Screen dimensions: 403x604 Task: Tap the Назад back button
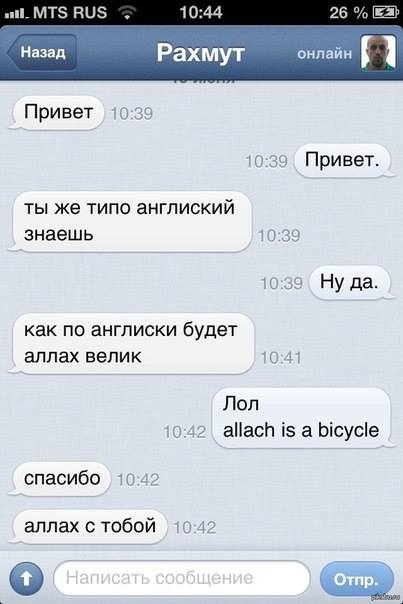coord(42,52)
